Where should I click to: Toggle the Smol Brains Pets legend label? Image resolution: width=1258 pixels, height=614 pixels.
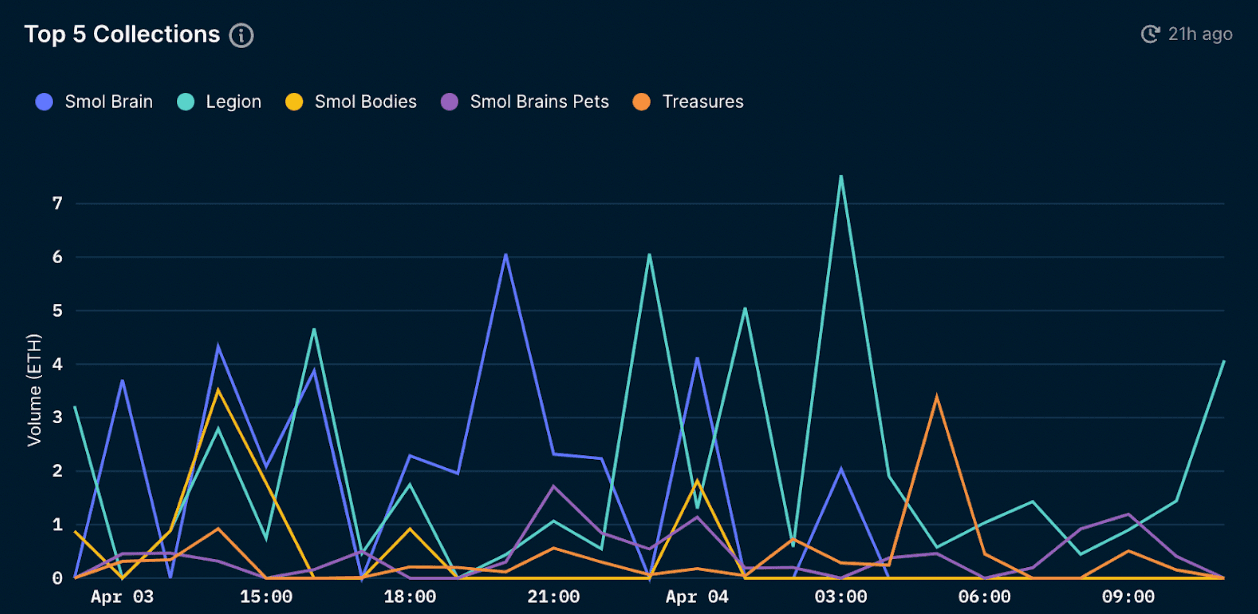click(539, 102)
